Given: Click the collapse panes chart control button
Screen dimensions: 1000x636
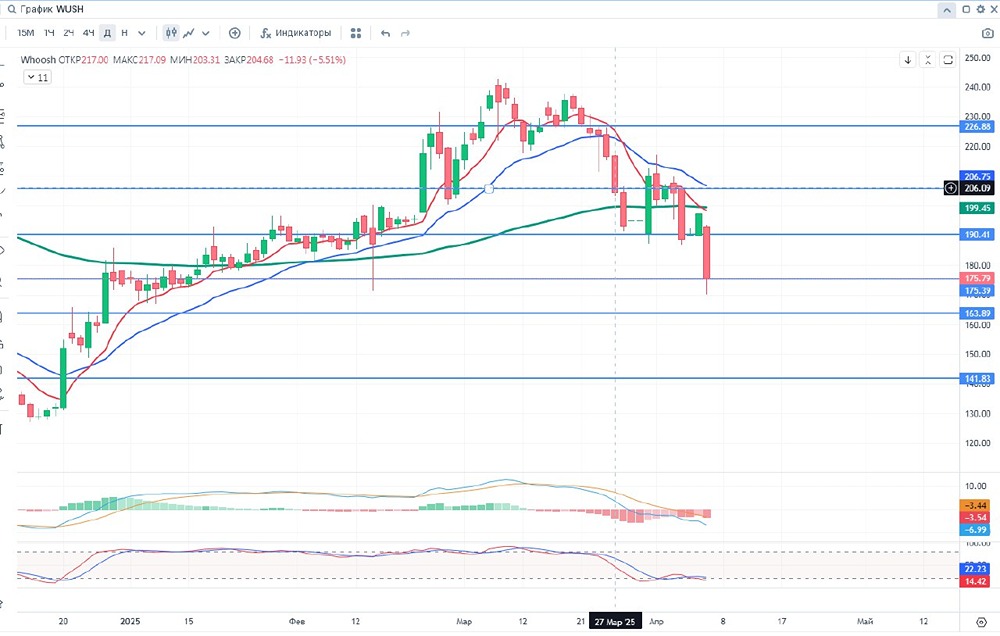Looking at the screenshot, I should click(x=928, y=60).
